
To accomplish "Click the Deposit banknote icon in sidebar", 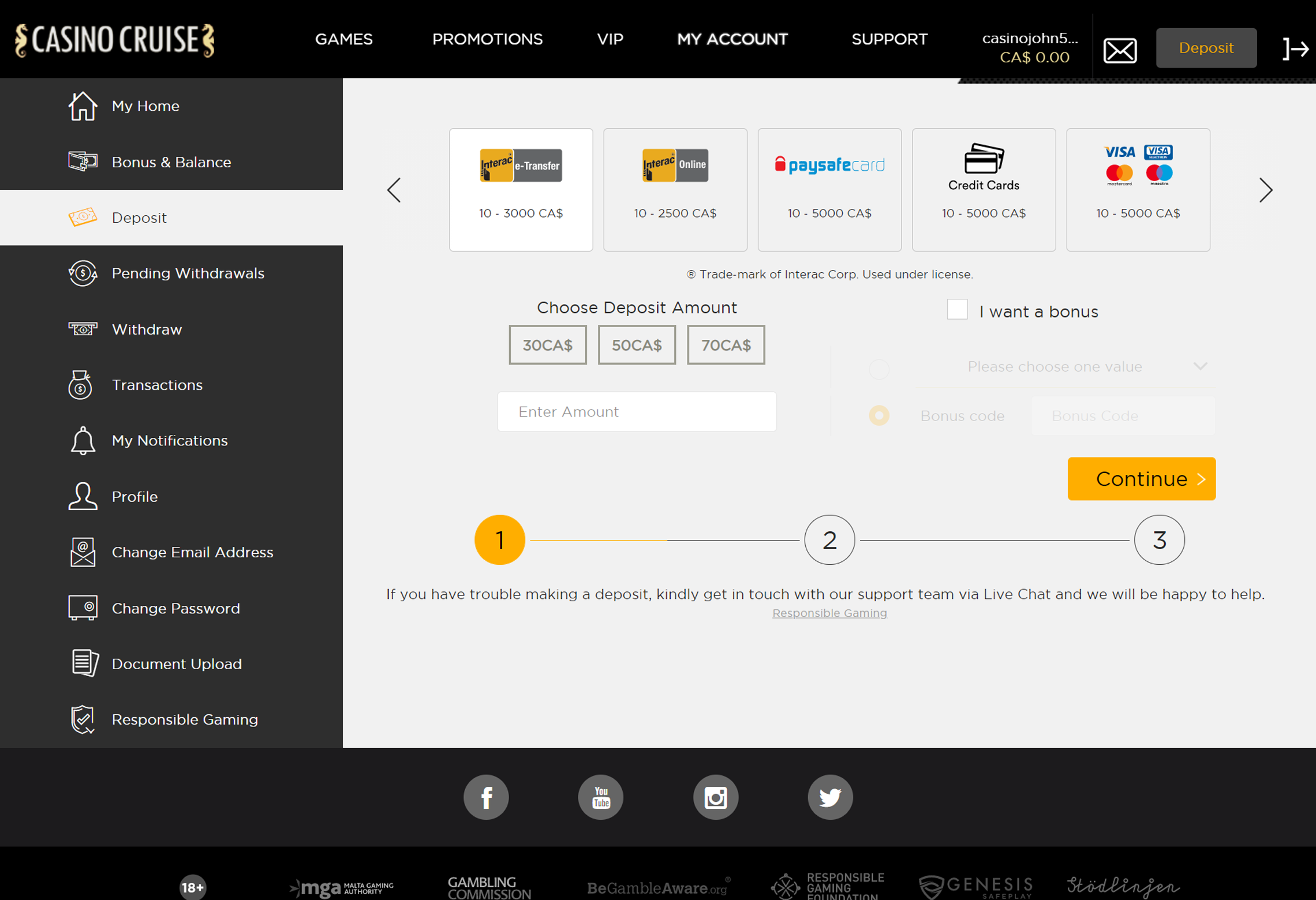I will pyautogui.click(x=83, y=217).
